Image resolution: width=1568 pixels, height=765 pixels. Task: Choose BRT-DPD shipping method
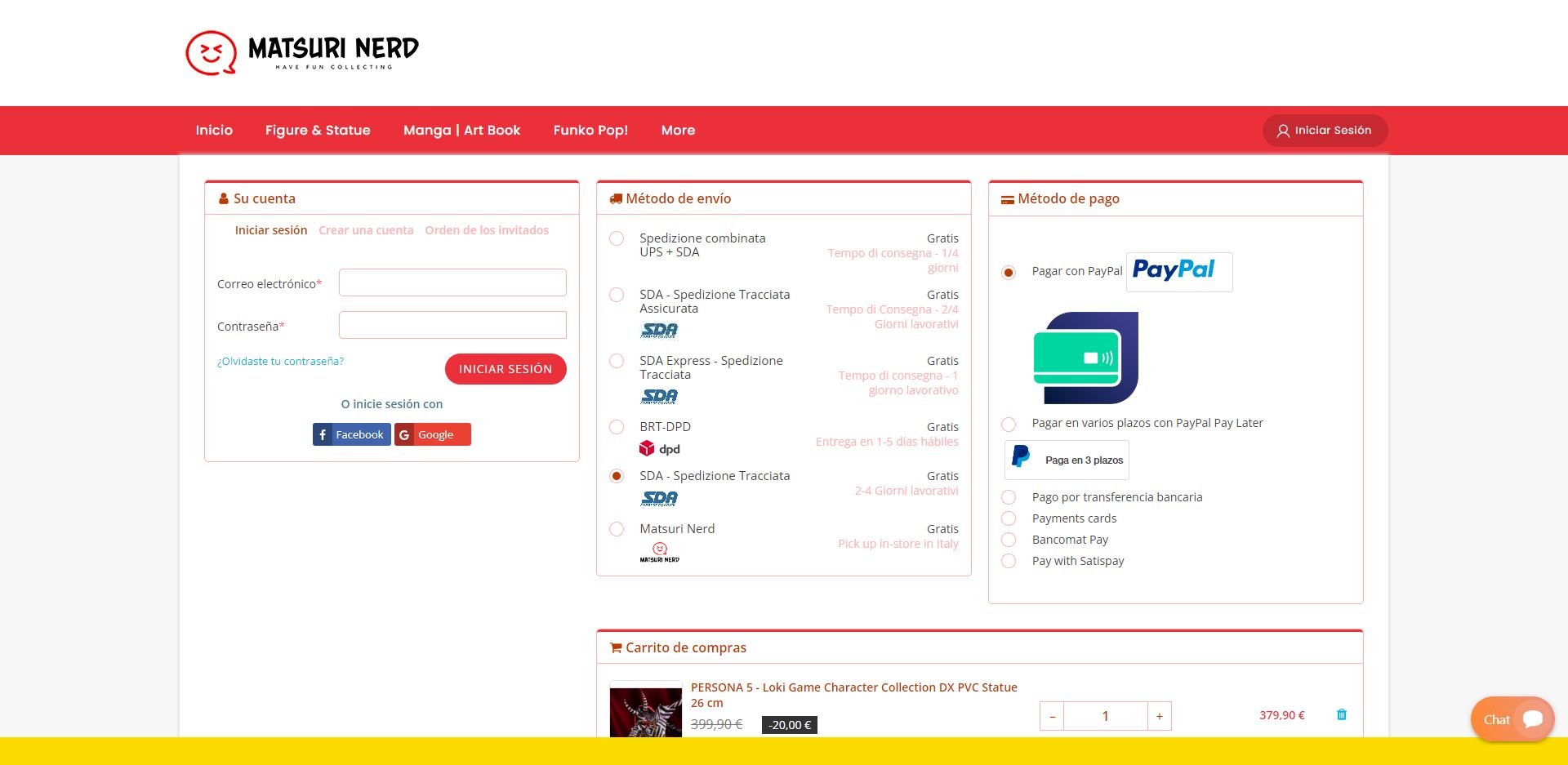[617, 427]
